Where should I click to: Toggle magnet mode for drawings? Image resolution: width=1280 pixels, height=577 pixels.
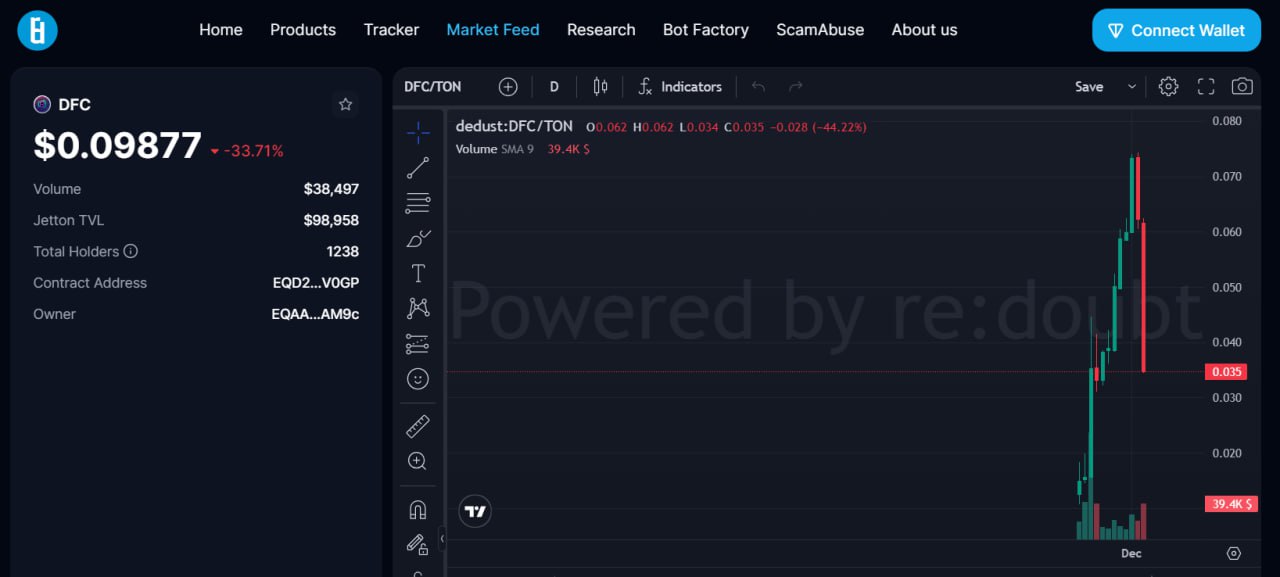pos(418,510)
